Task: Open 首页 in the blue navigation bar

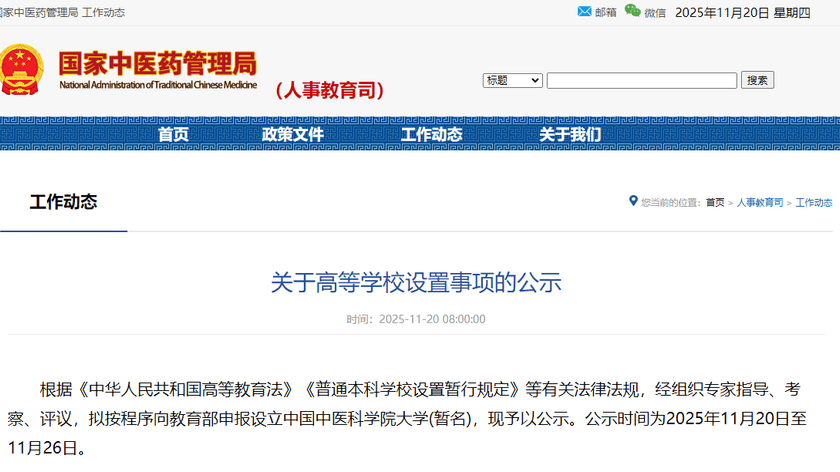Action: 173,135
